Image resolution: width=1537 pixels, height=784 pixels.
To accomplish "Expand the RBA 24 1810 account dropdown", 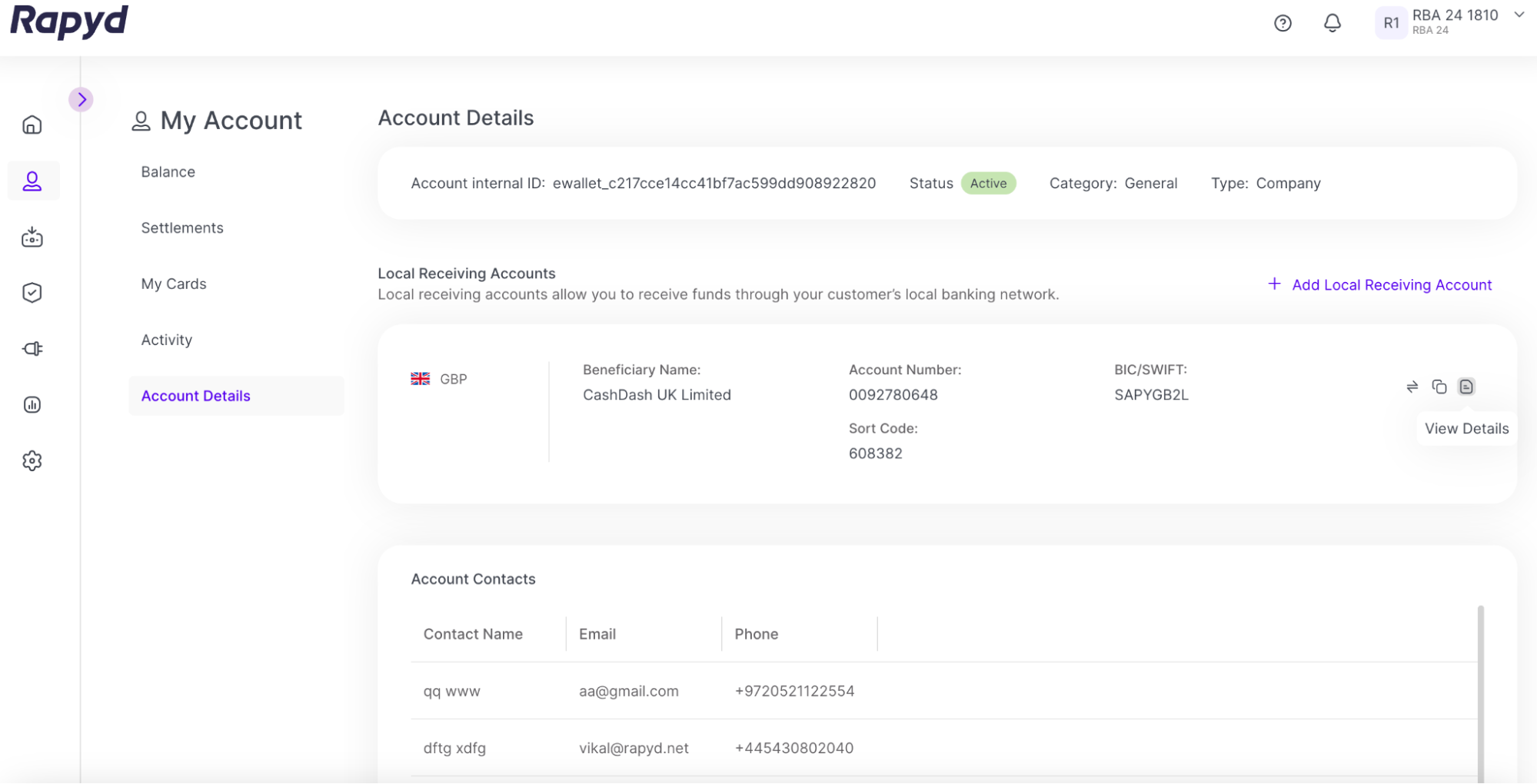I will click(1519, 15).
